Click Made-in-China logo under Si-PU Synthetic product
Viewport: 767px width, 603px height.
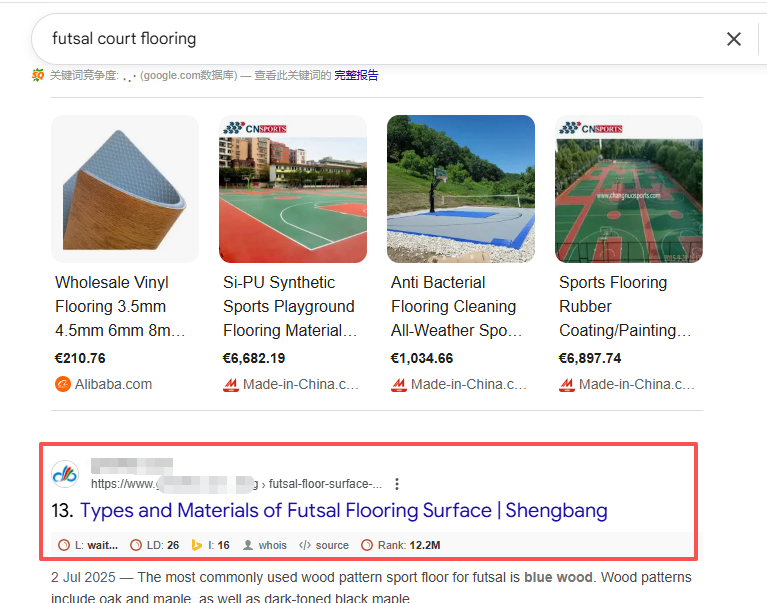(x=231, y=385)
